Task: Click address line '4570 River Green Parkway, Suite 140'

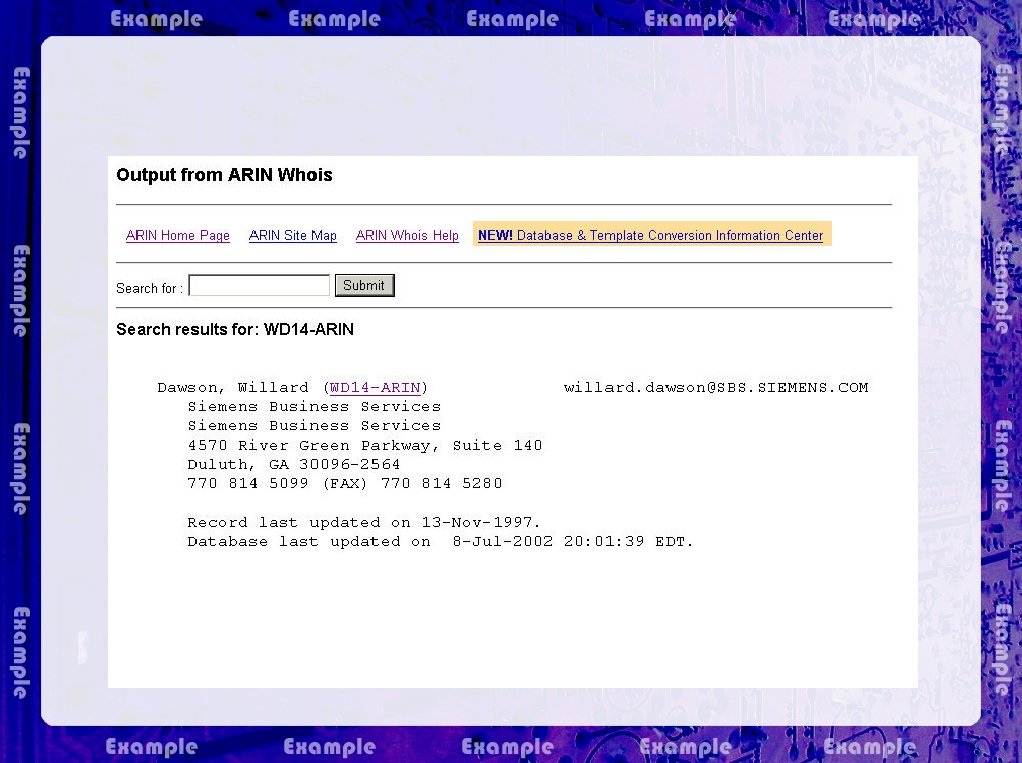Action: pos(365,446)
